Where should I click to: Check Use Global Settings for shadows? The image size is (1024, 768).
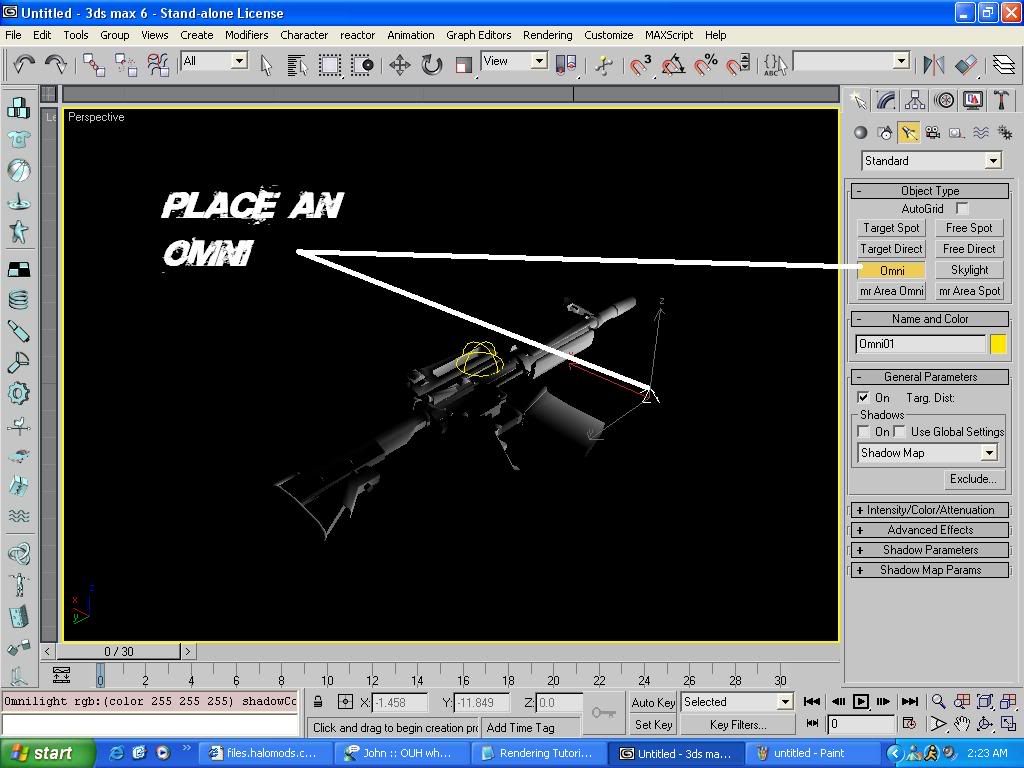tap(899, 432)
